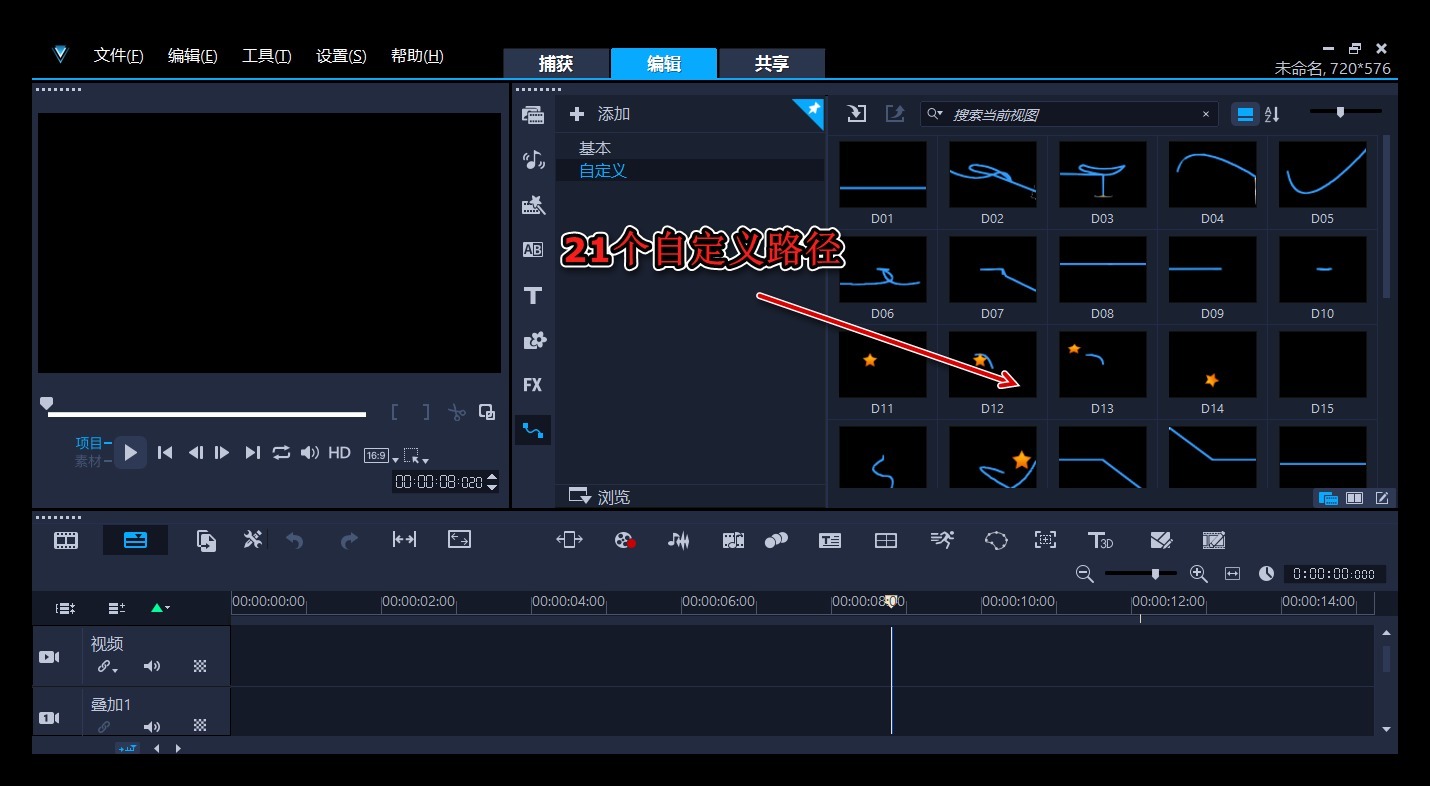Open the 帮助(H) menu

click(417, 56)
